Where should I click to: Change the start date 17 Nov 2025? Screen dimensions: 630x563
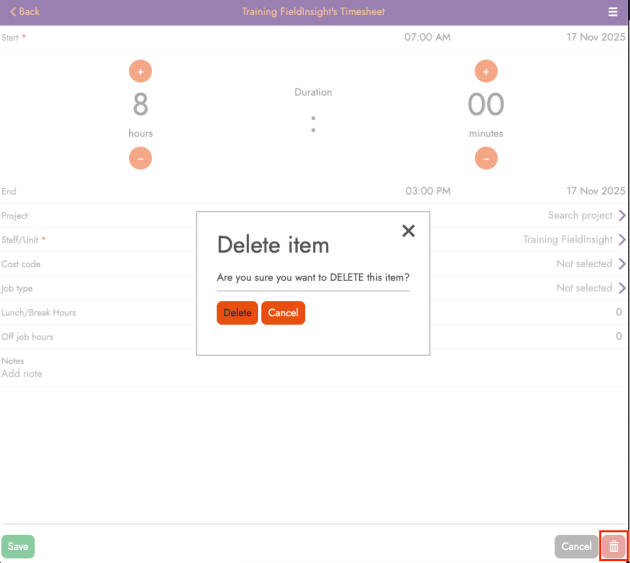(595, 37)
